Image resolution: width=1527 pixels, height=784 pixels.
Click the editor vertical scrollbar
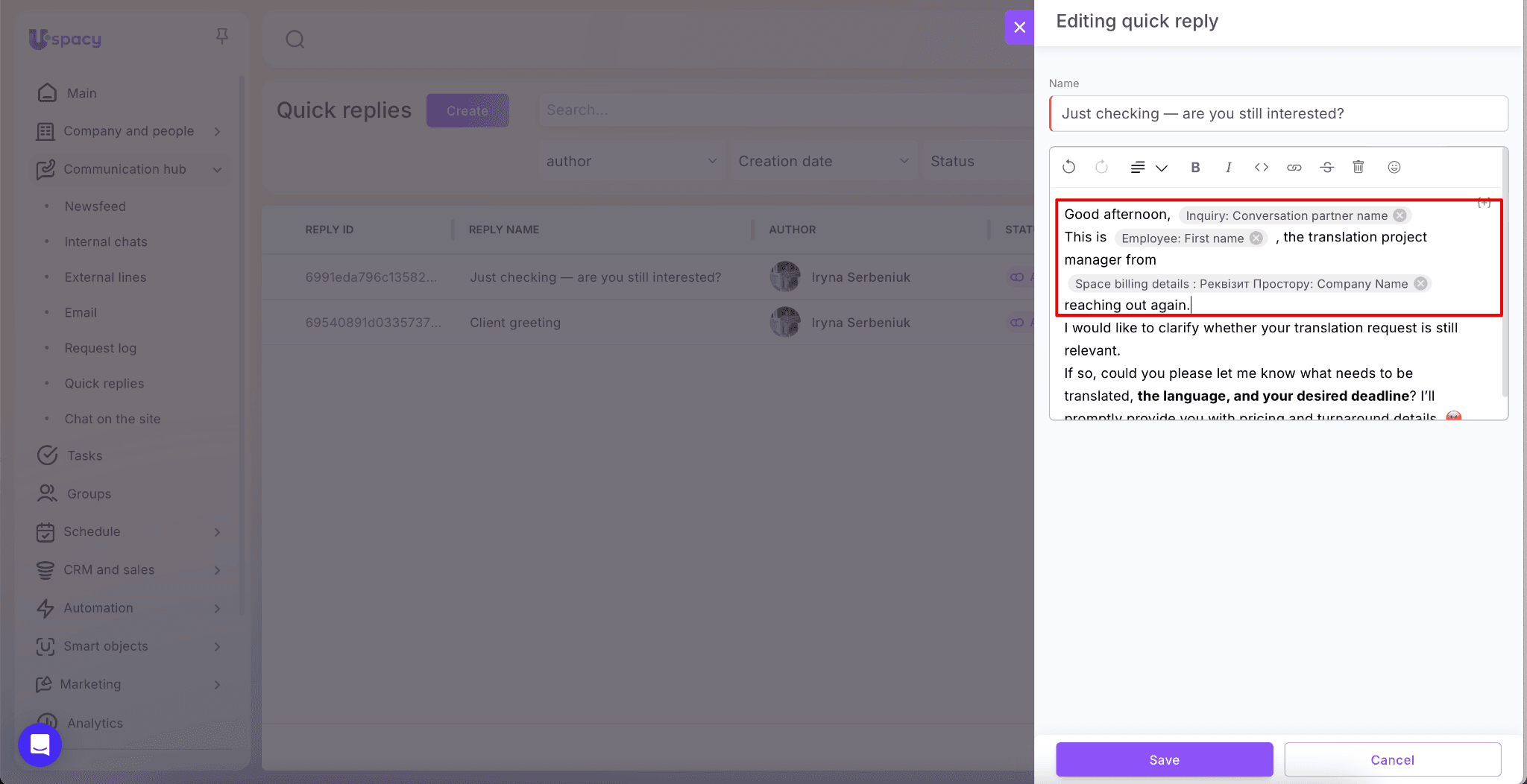[x=1505, y=272]
